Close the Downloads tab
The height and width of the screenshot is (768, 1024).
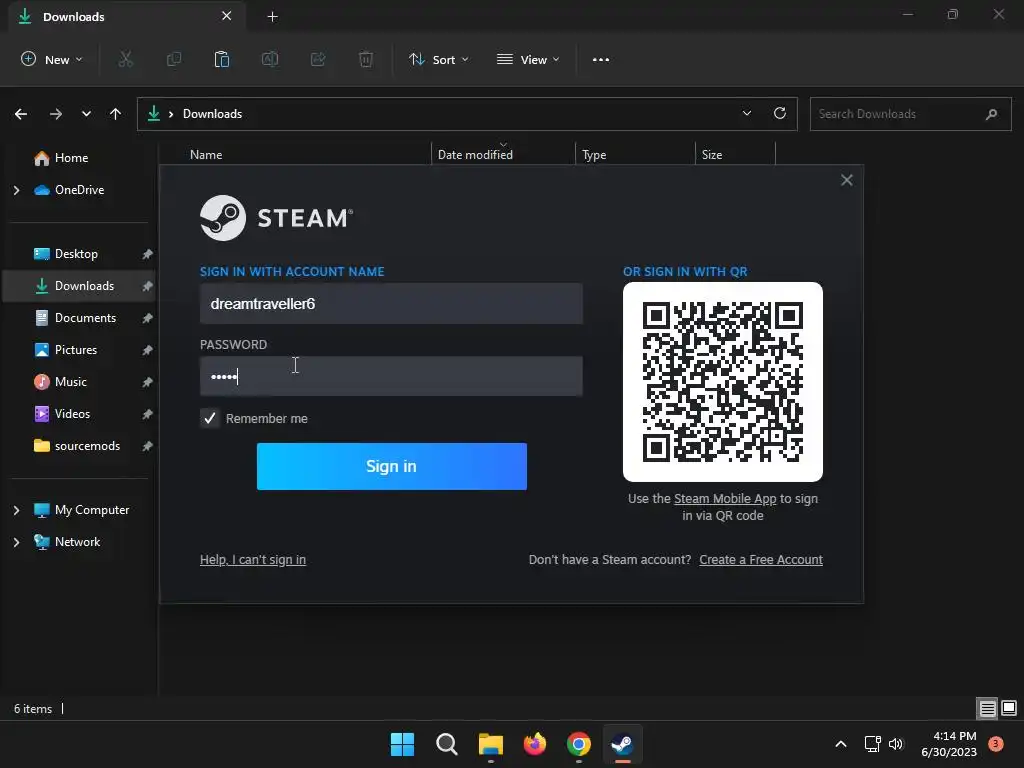[227, 16]
